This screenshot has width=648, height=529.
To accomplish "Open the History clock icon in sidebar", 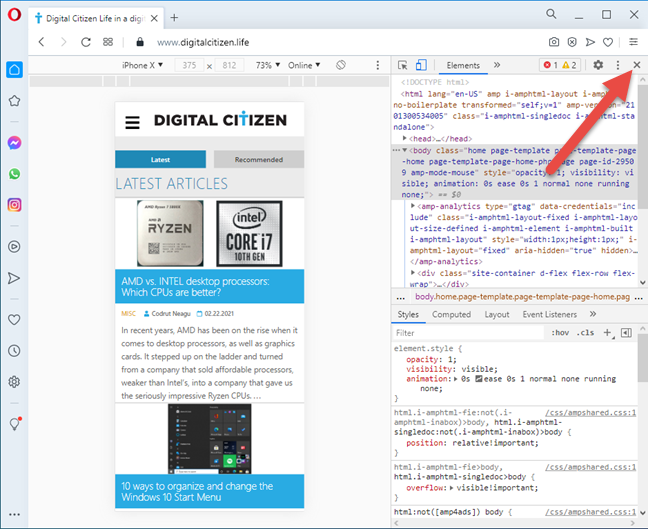I will 15,350.
